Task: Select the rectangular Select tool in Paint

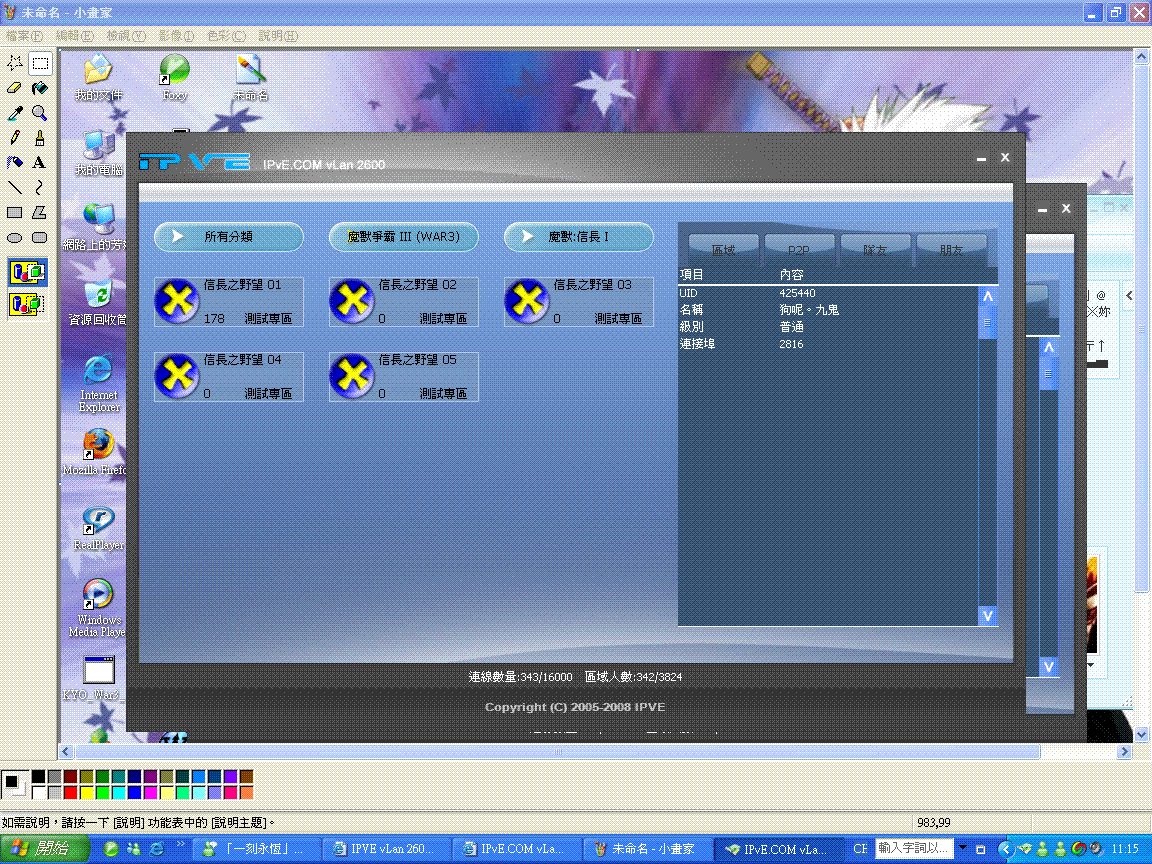Action: click(x=40, y=63)
